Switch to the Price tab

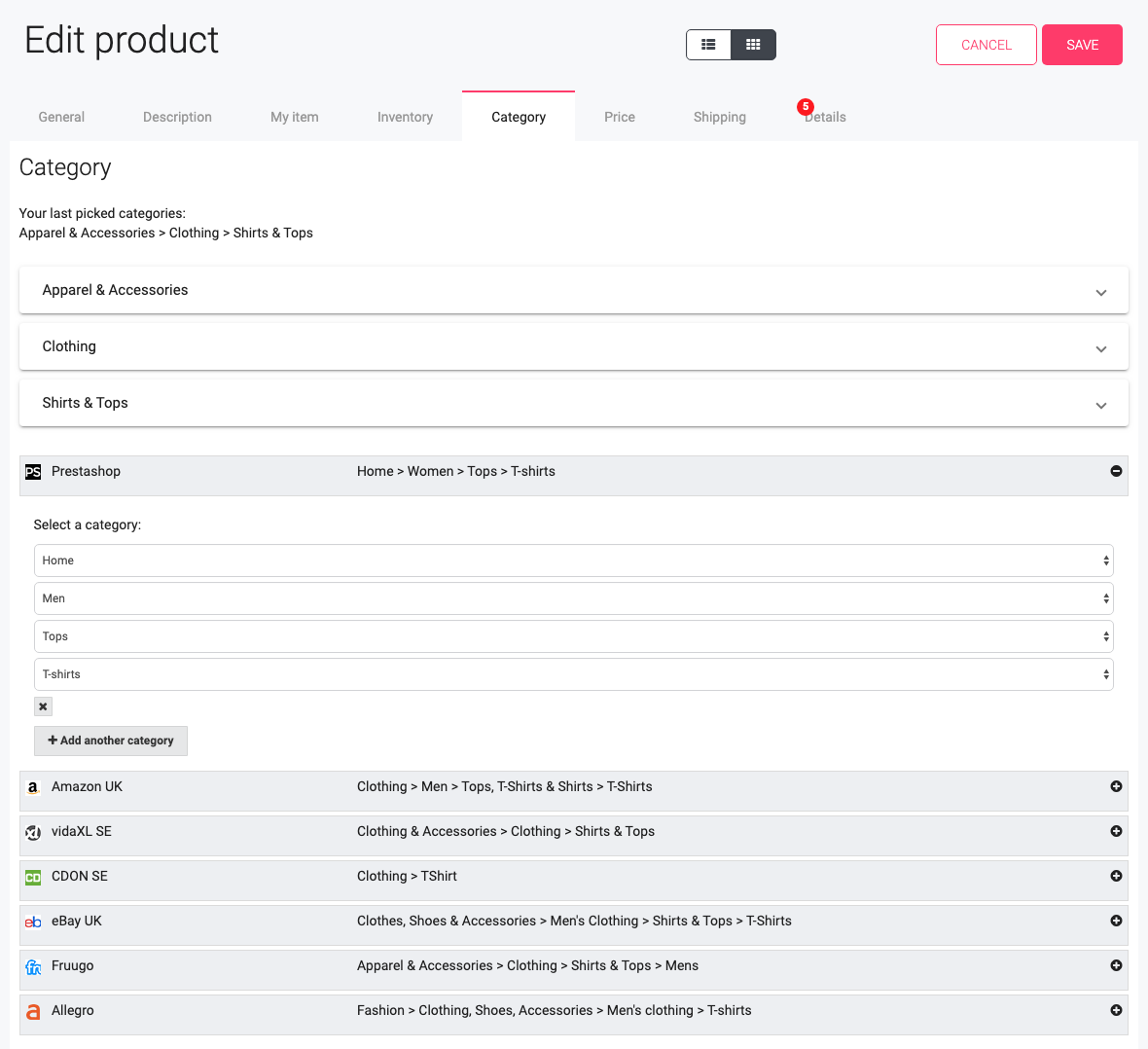click(620, 117)
